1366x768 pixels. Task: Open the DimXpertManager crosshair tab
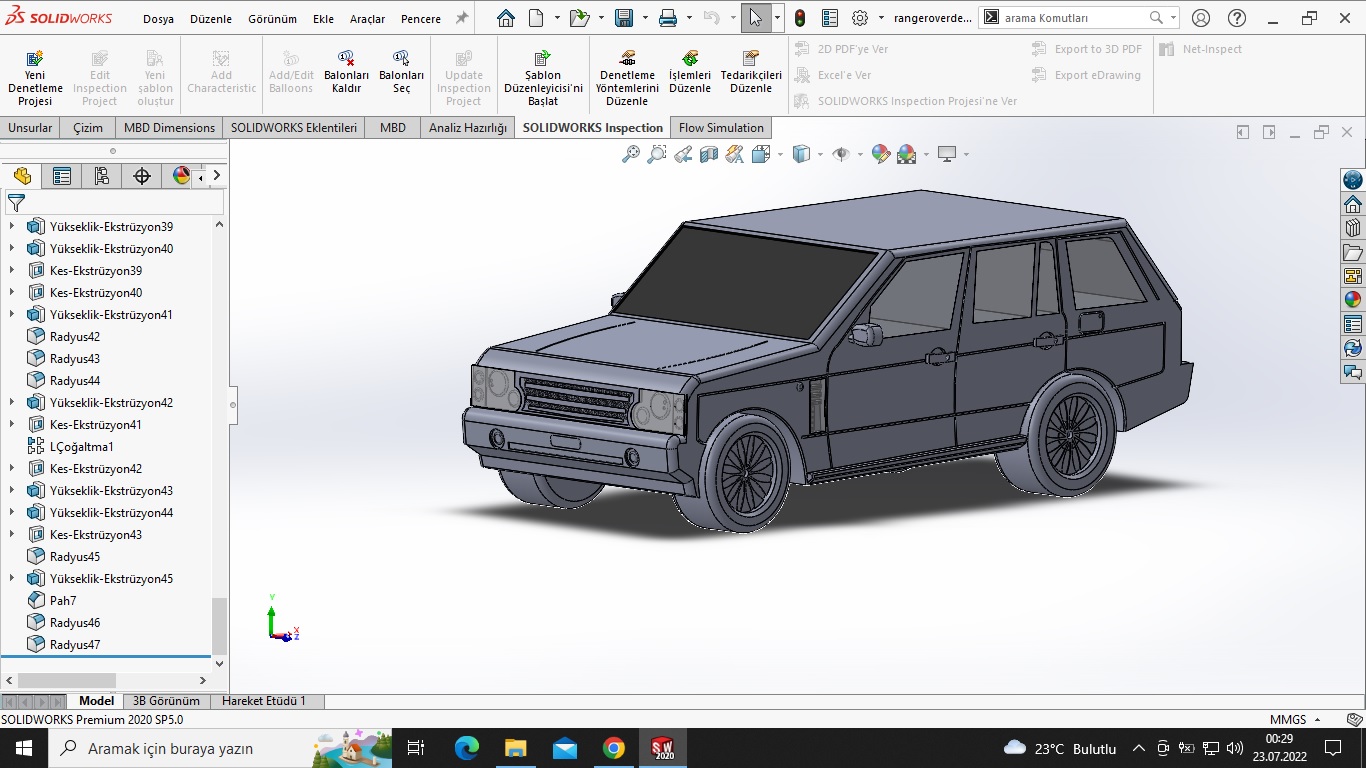142,176
